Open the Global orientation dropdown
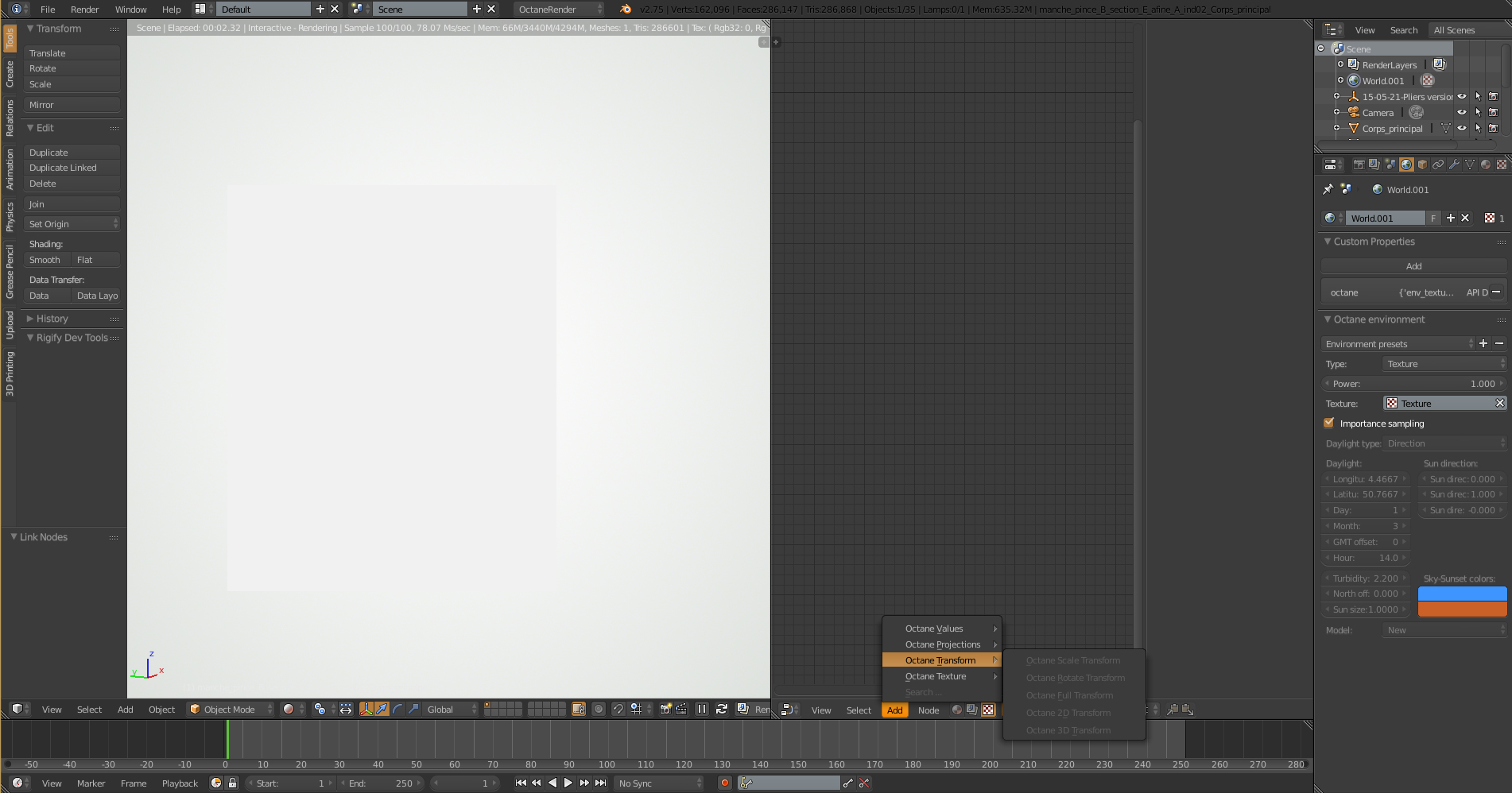This screenshot has width=1512, height=793. [451, 709]
